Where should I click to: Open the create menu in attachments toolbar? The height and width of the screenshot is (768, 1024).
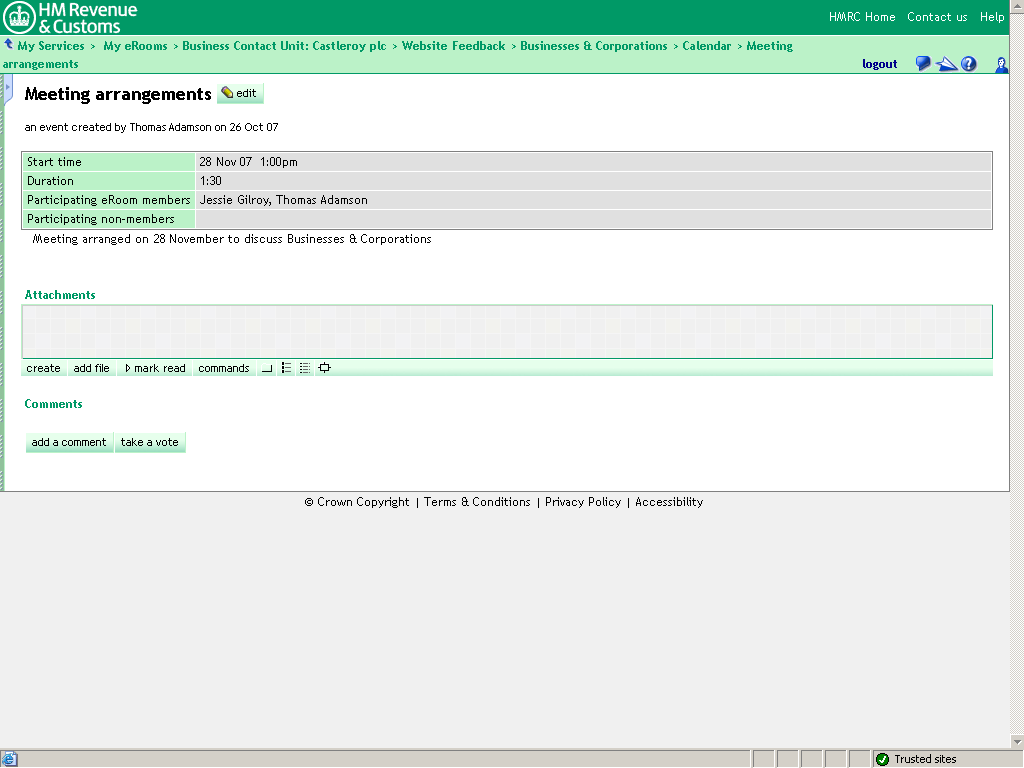[43, 368]
